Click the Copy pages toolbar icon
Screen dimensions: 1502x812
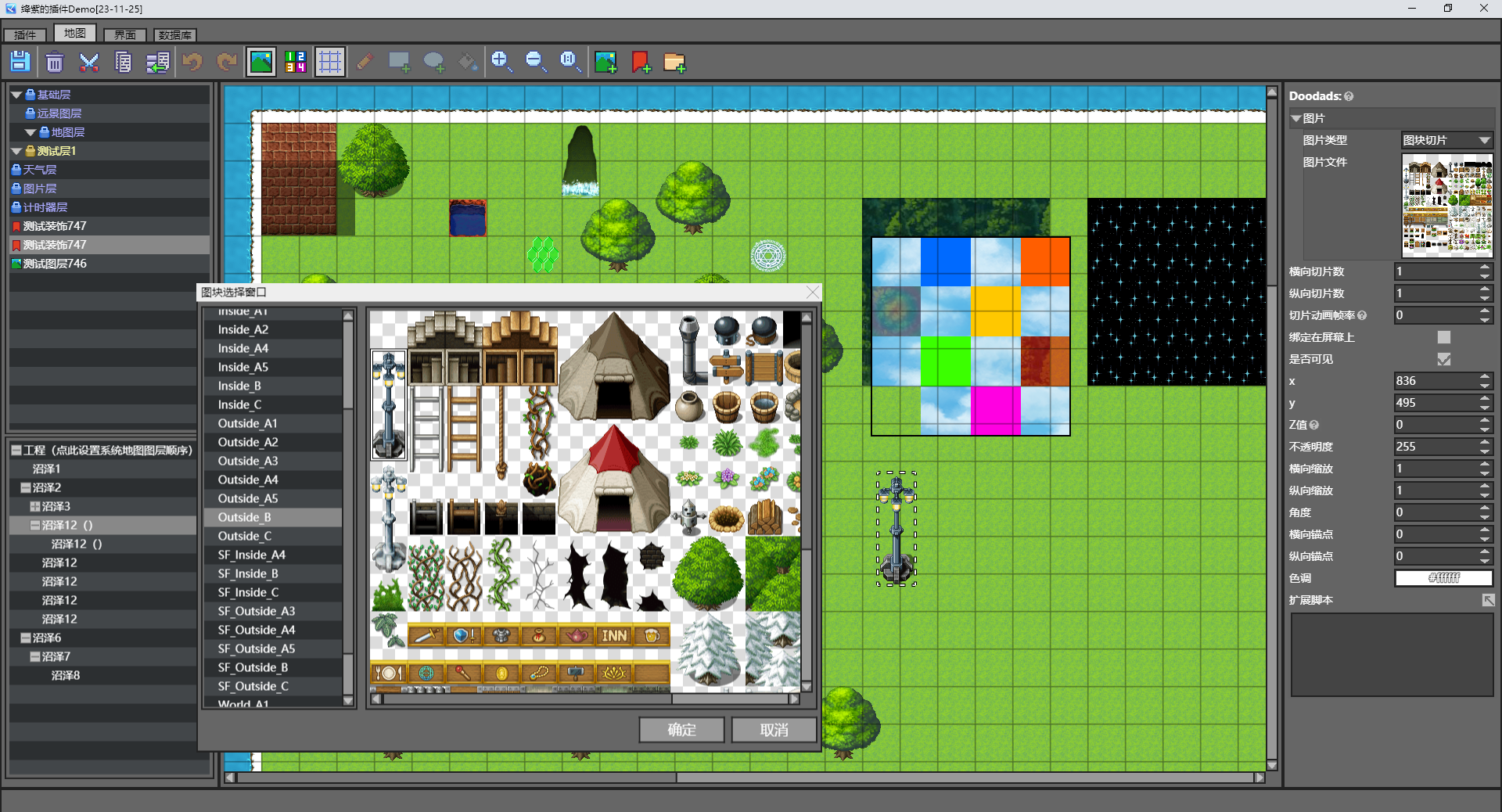click(x=124, y=62)
